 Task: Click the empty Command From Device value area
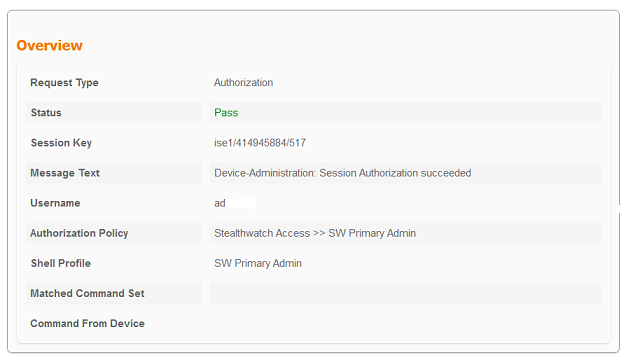[x=405, y=324]
